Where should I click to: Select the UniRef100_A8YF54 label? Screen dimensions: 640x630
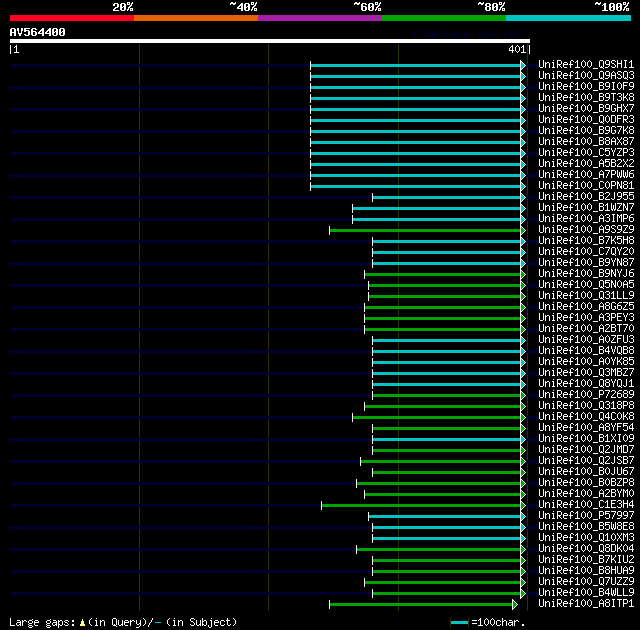(x=586, y=428)
